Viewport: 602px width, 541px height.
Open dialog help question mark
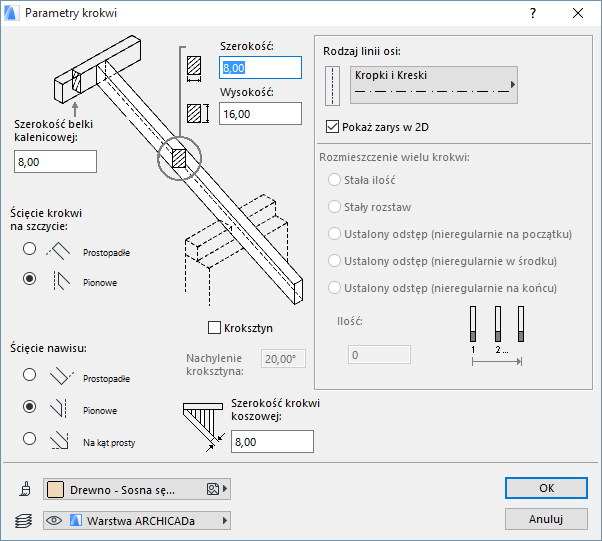533,13
